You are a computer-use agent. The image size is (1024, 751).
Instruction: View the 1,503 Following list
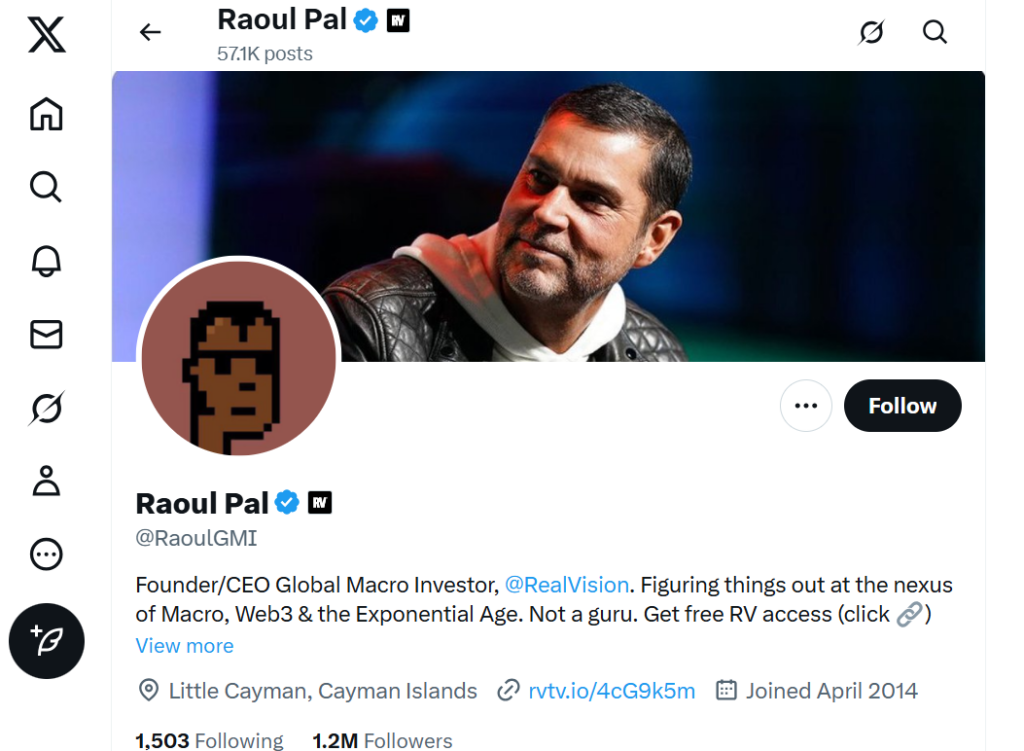tap(210, 741)
